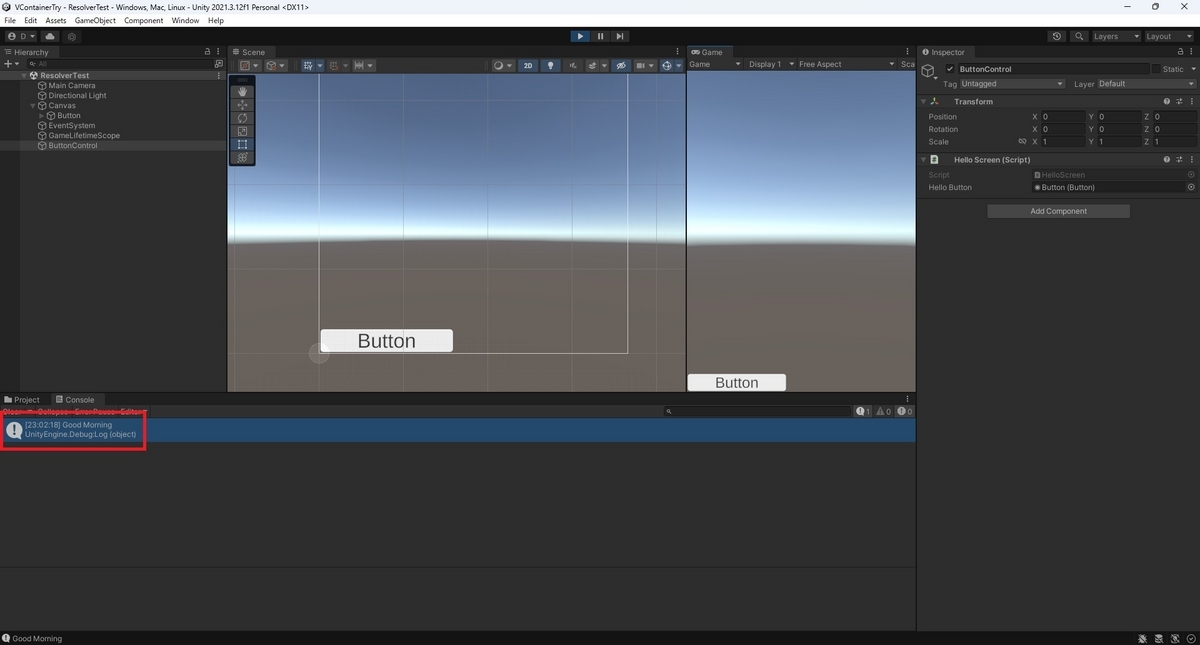
Task: Open the Assets menu
Action: (56, 20)
